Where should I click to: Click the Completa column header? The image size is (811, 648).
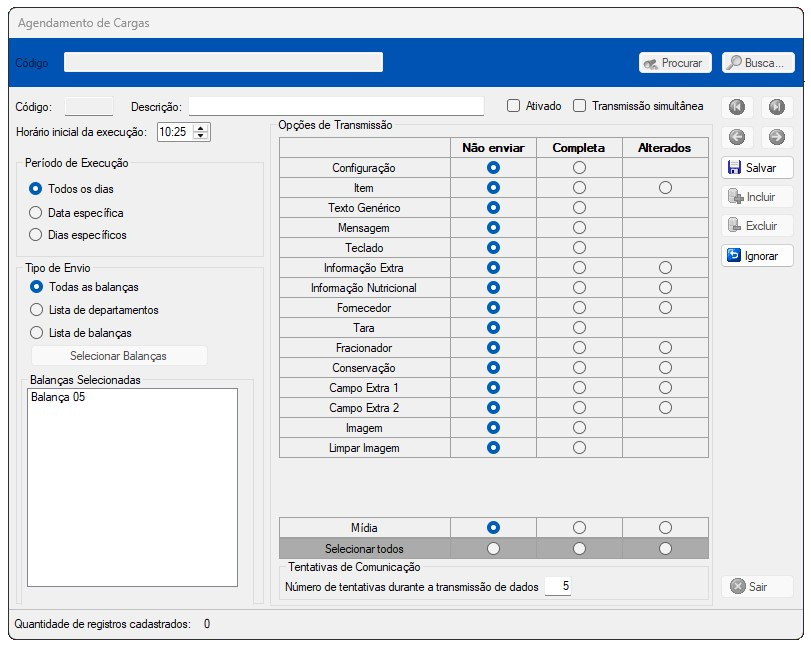click(579, 148)
